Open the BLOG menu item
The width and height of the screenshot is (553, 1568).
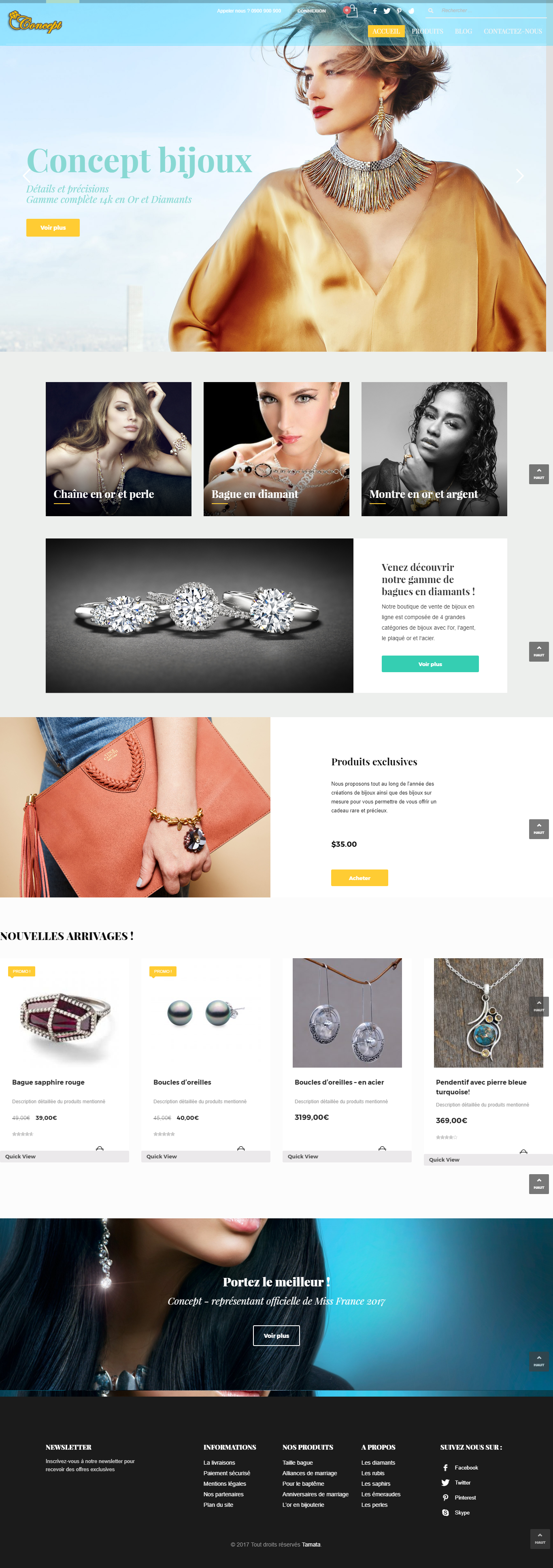[463, 31]
